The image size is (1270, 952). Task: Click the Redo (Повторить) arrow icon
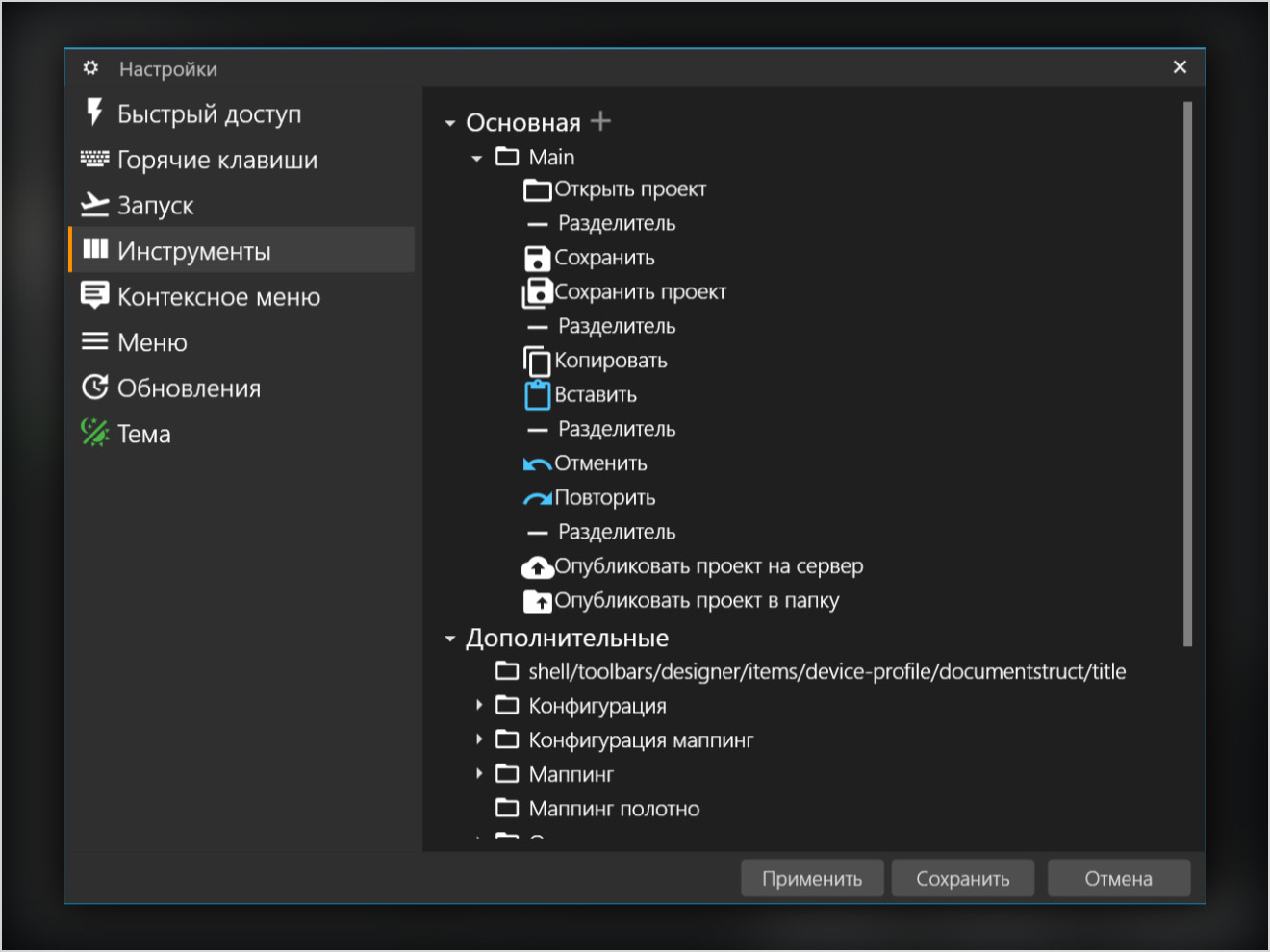pyautogui.click(x=537, y=498)
